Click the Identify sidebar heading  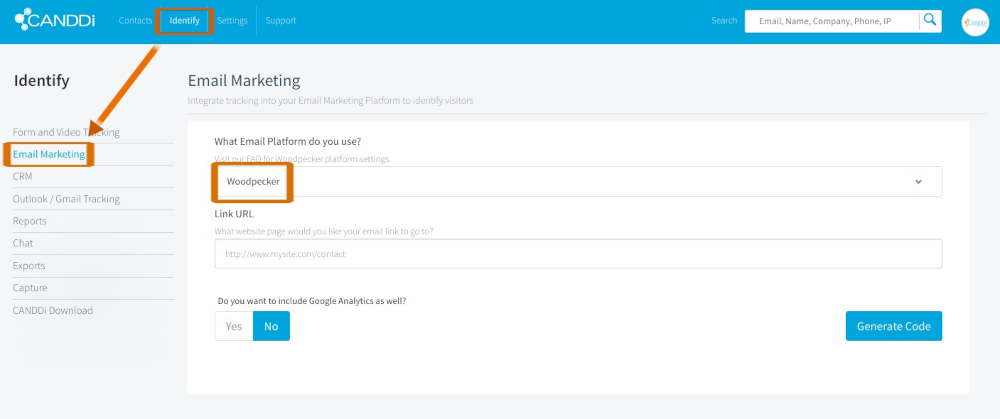41,80
